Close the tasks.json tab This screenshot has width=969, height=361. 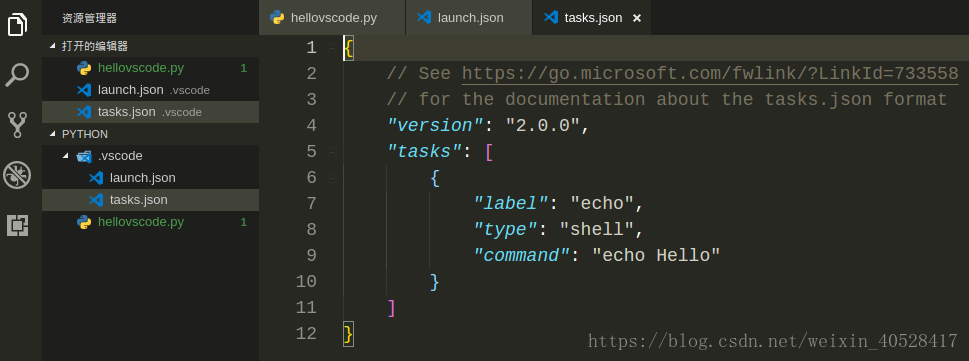pyautogui.click(x=637, y=18)
